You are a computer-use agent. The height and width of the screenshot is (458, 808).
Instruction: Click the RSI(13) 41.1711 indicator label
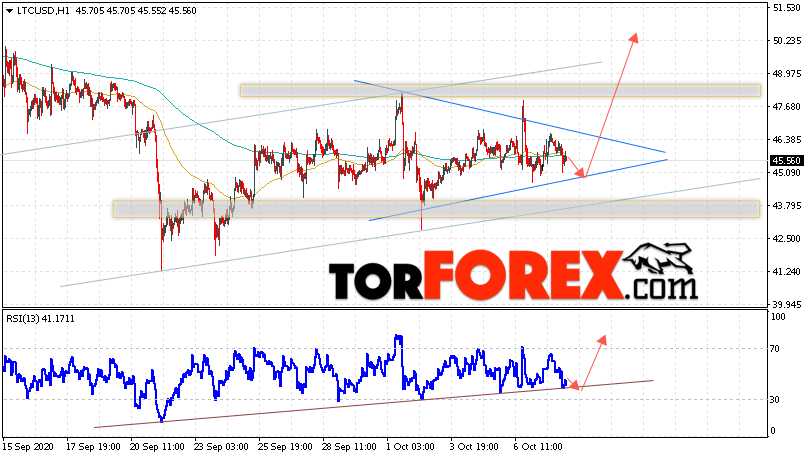40,319
